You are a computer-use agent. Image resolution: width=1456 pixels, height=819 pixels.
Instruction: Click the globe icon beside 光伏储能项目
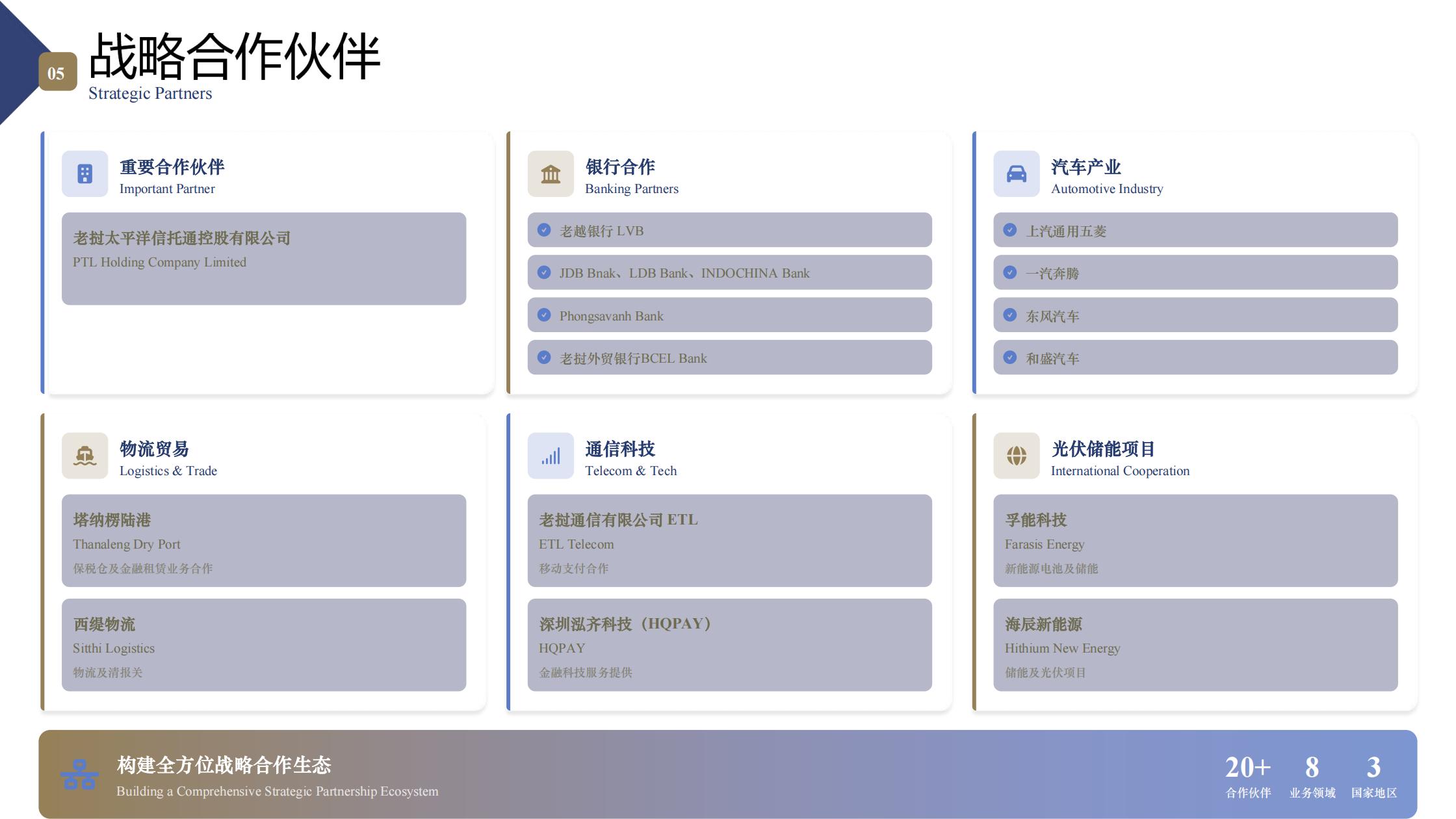[x=1017, y=456]
